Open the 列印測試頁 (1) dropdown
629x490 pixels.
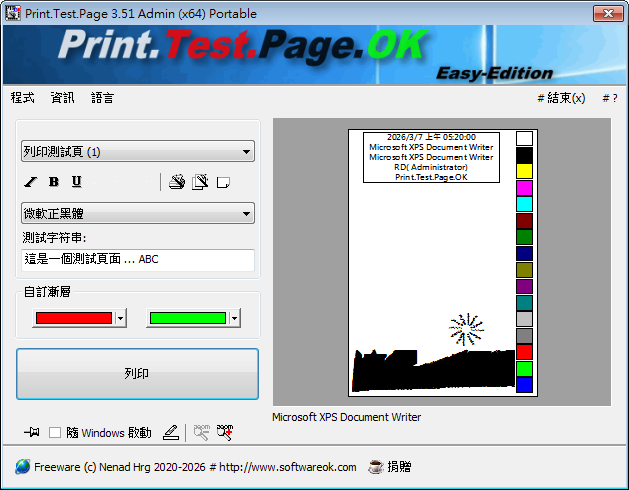tap(138, 151)
